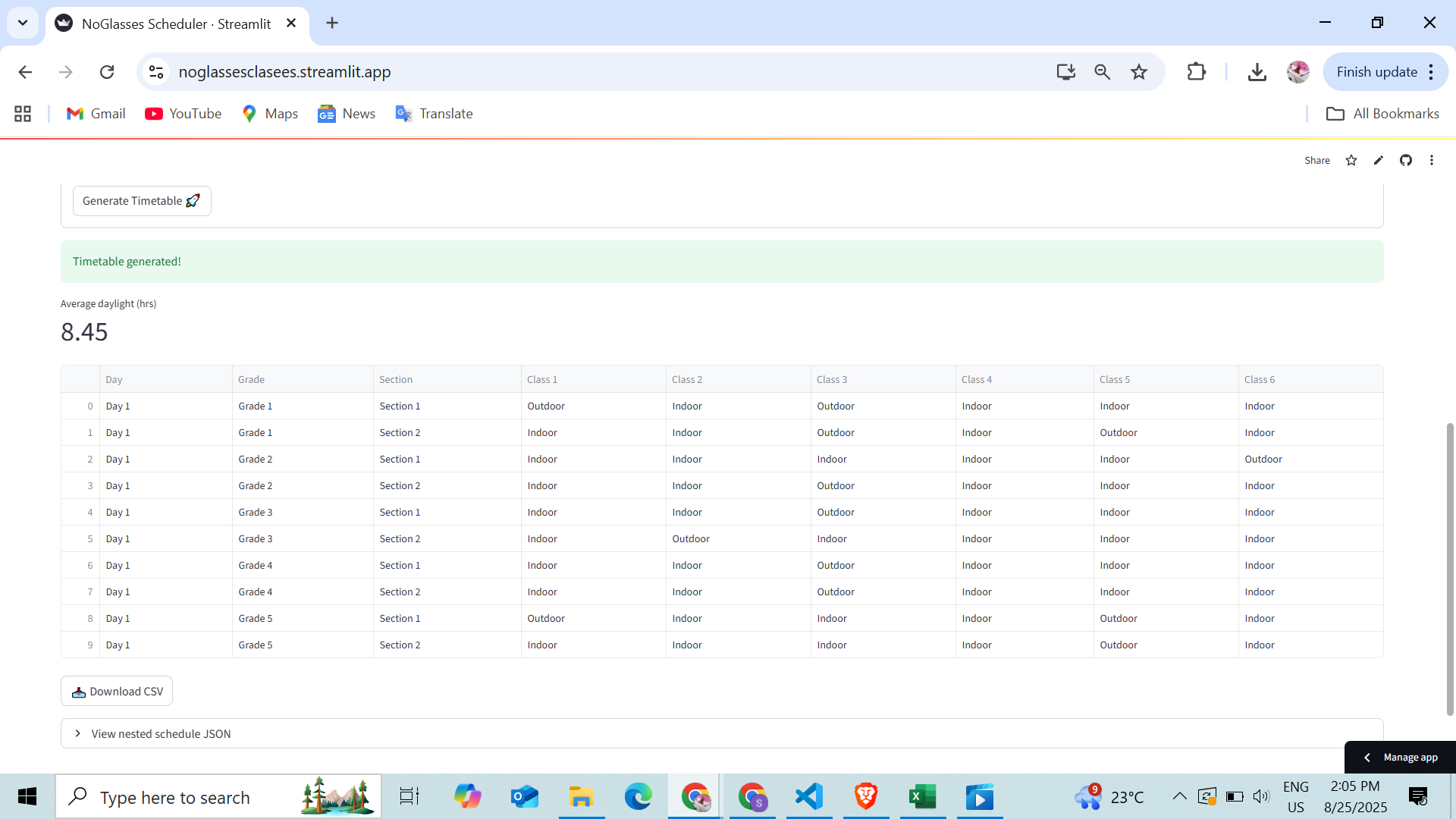Open the Chrome extensions puzzle icon
This screenshot has width=1456, height=819.
click(1196, 72)
